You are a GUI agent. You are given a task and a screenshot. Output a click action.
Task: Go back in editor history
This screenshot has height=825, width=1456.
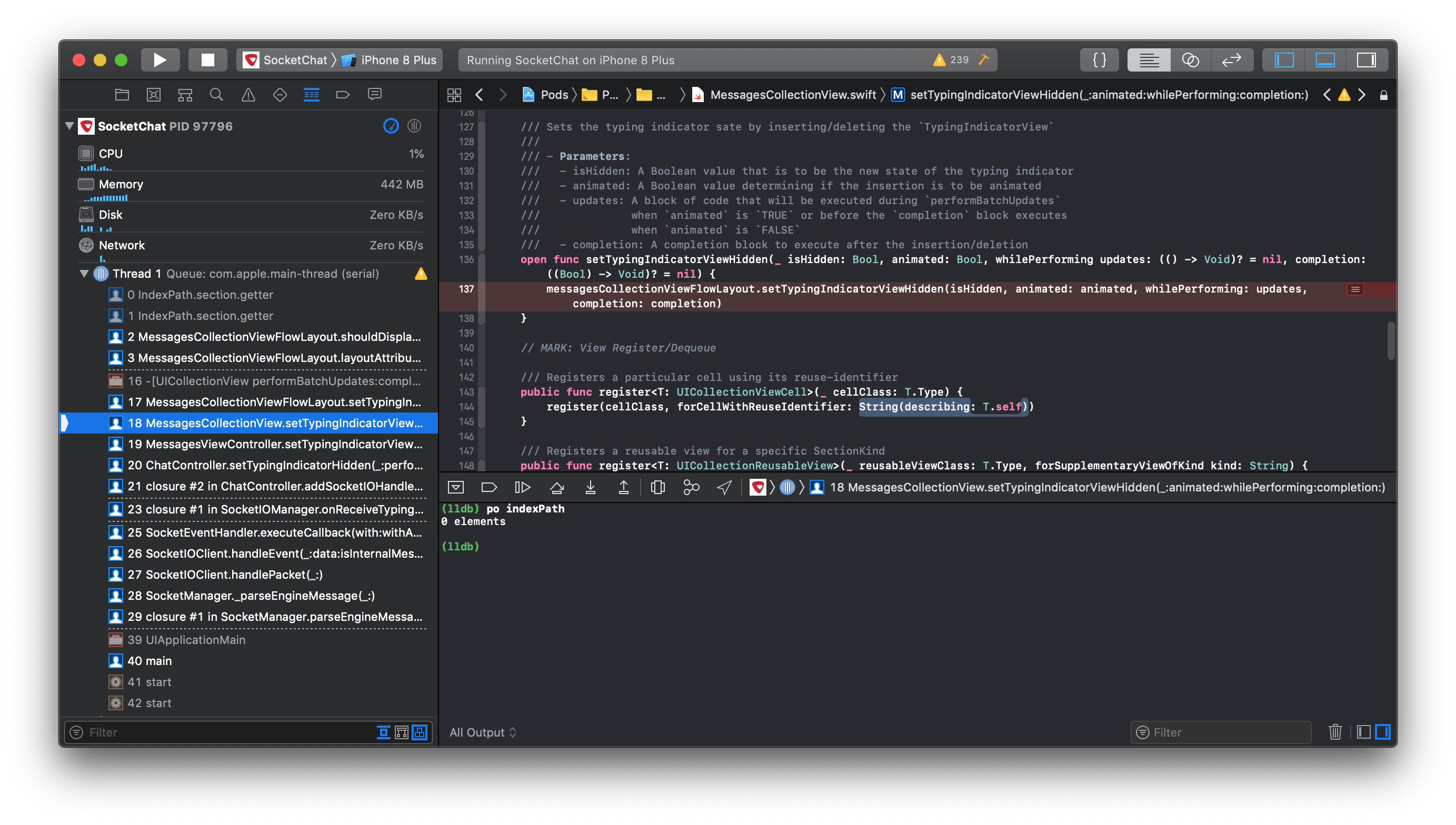click(480, 95)
